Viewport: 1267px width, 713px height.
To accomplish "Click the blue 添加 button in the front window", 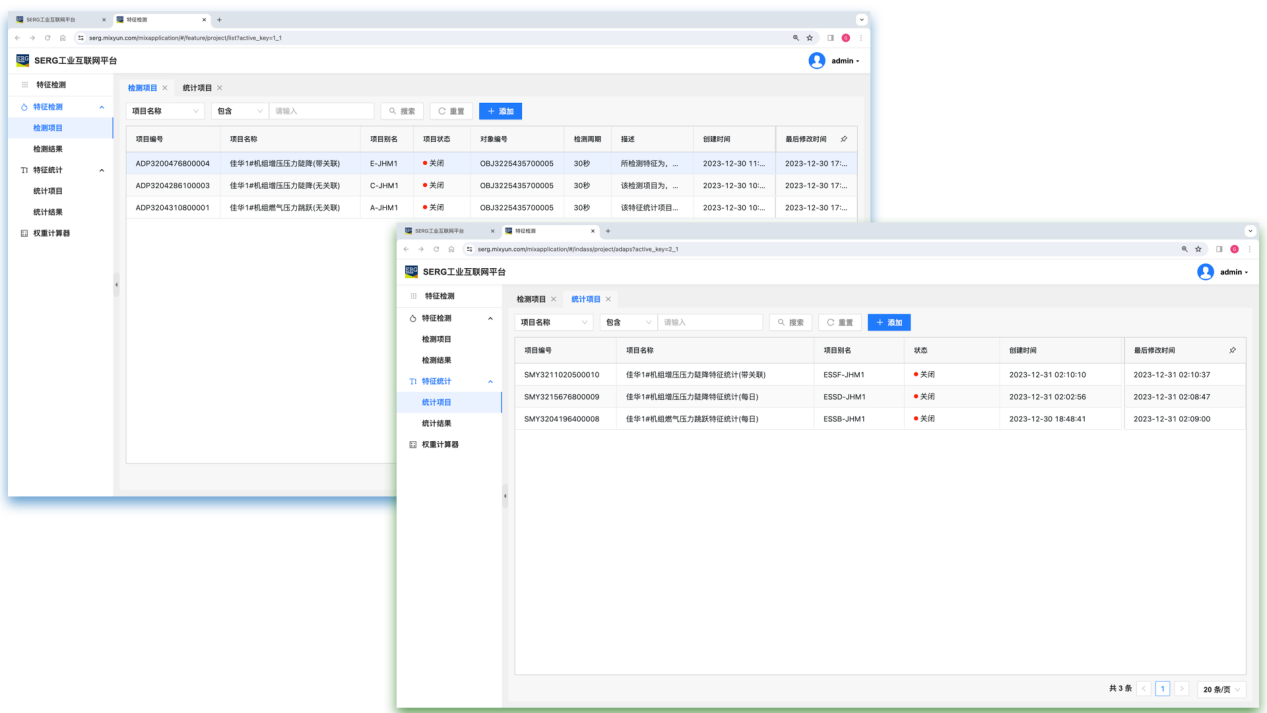I will coord(888,323).
